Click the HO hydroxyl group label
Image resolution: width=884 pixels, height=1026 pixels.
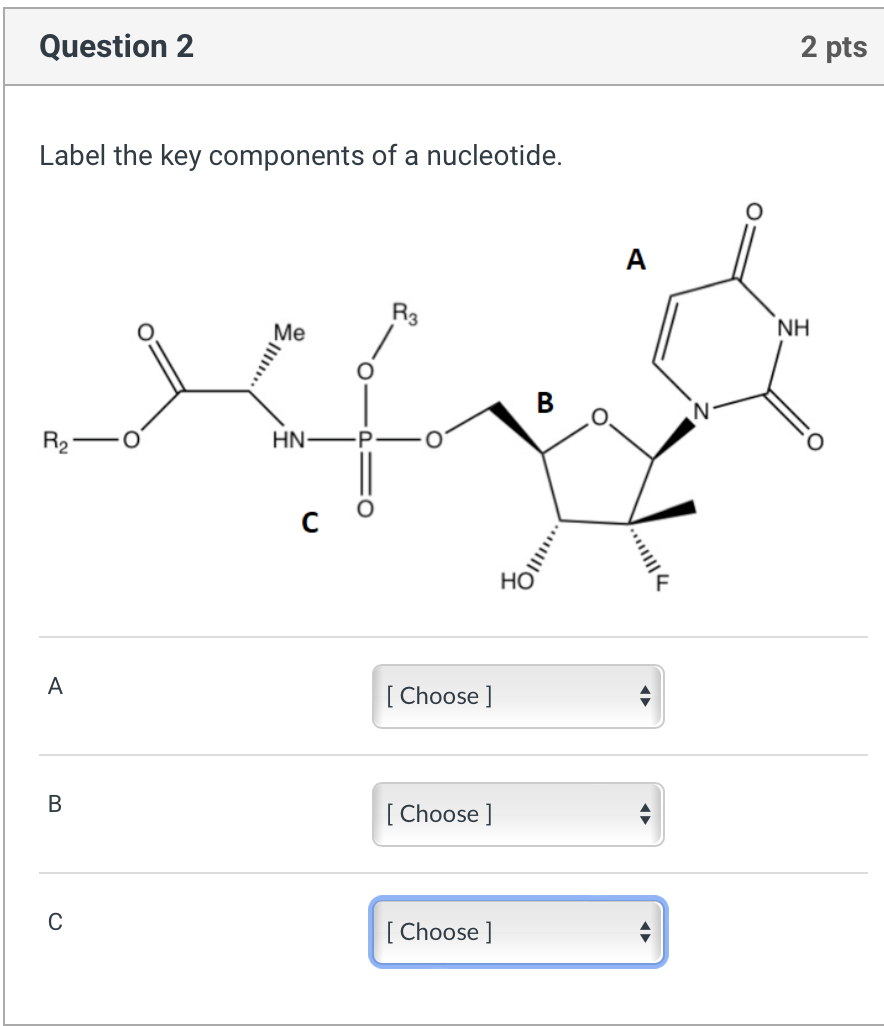[x=517, y=581]
